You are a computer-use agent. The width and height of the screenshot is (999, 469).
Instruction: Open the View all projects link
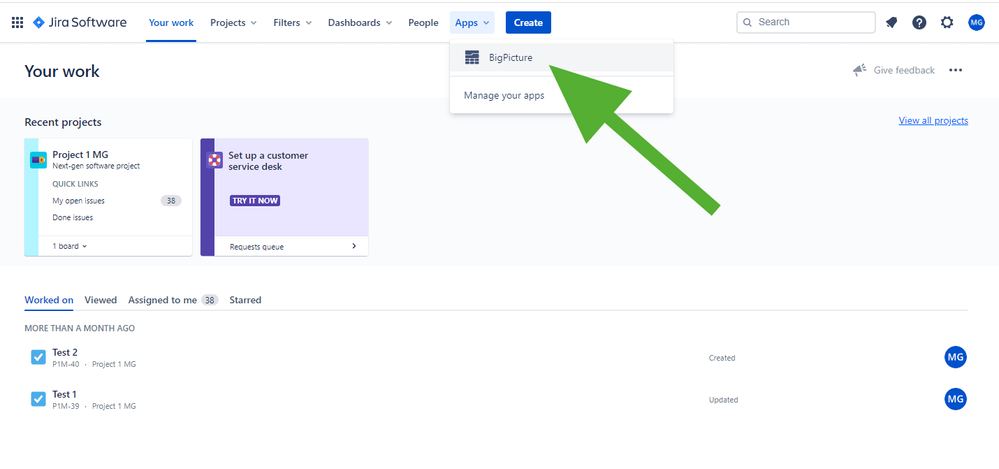(933, 120)
